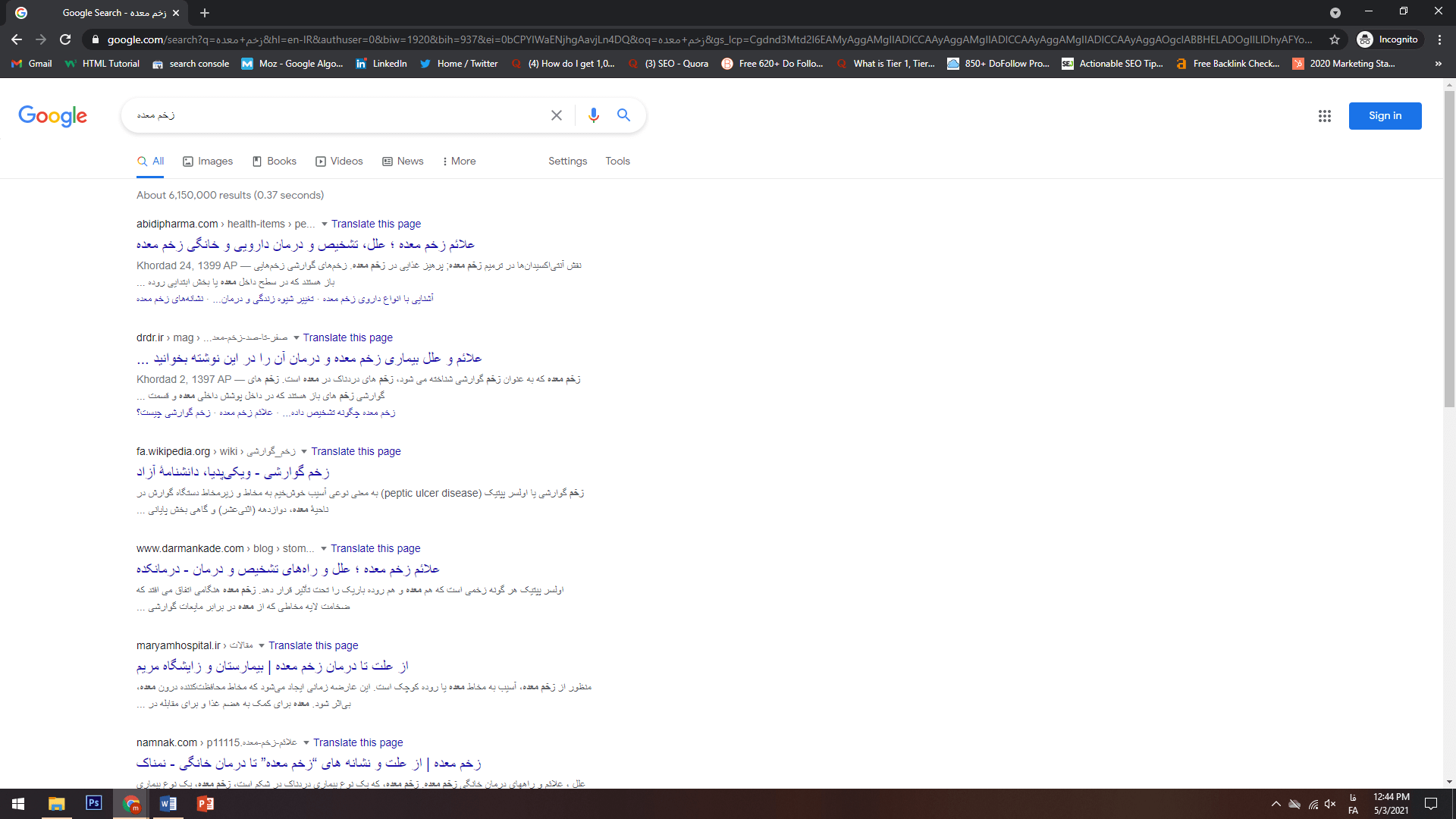Open Home / Twitter bookmark
Image resolution: width=1456 pixels, height=819 pixels.
pos(459,64)
